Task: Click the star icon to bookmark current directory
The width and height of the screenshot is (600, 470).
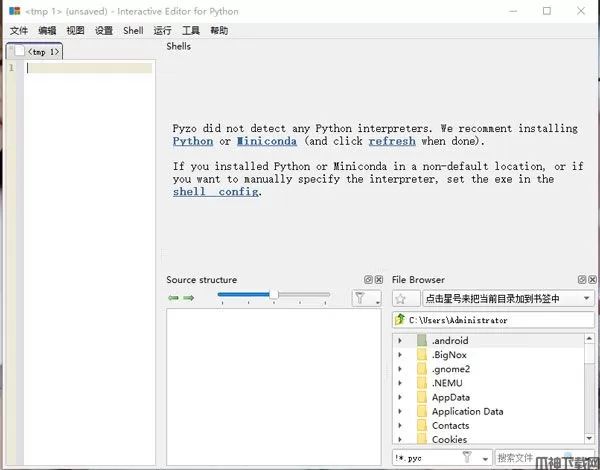Action: click(400, 298)
